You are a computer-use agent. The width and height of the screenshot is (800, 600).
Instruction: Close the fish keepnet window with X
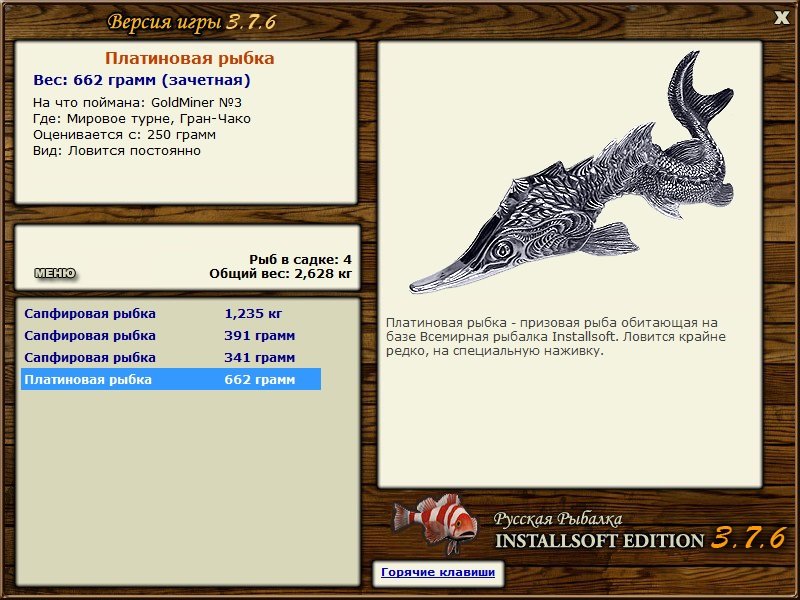click(x=781, y=18)
